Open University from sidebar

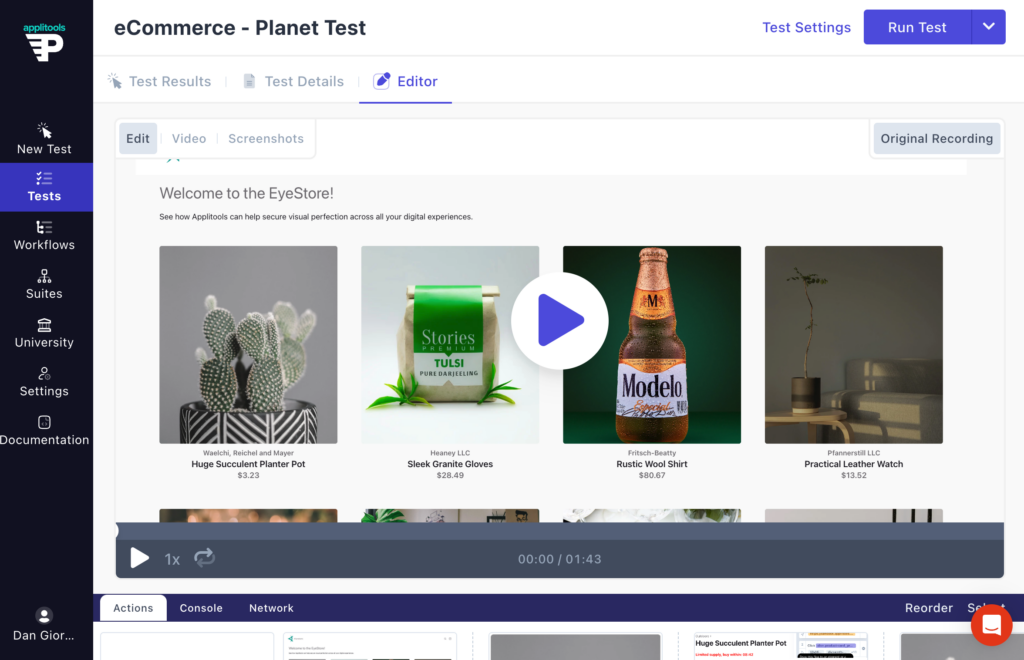(44, 333)
